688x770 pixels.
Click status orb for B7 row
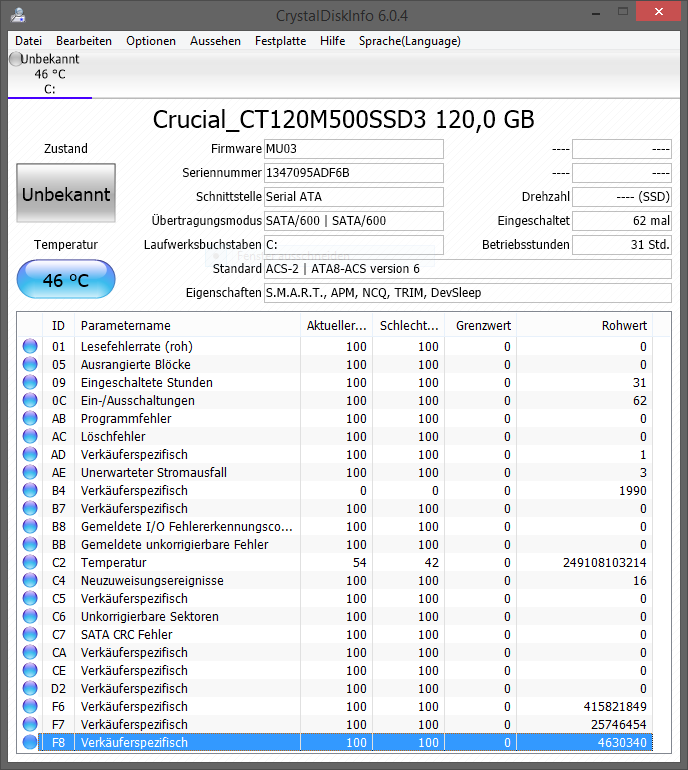[x=30, y=508]
